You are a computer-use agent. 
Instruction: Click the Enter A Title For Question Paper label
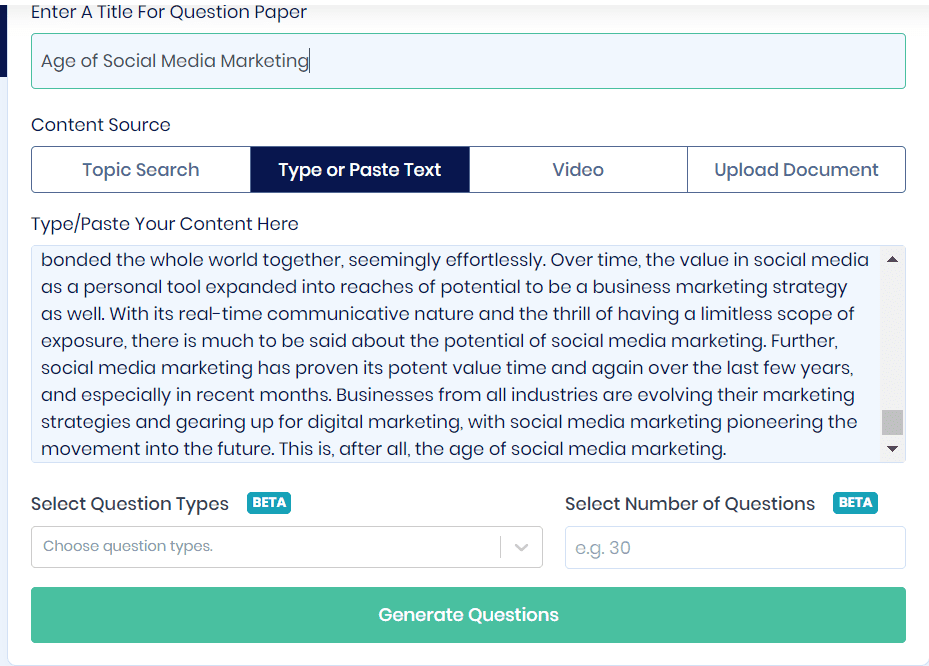click(x=169, y=13)
